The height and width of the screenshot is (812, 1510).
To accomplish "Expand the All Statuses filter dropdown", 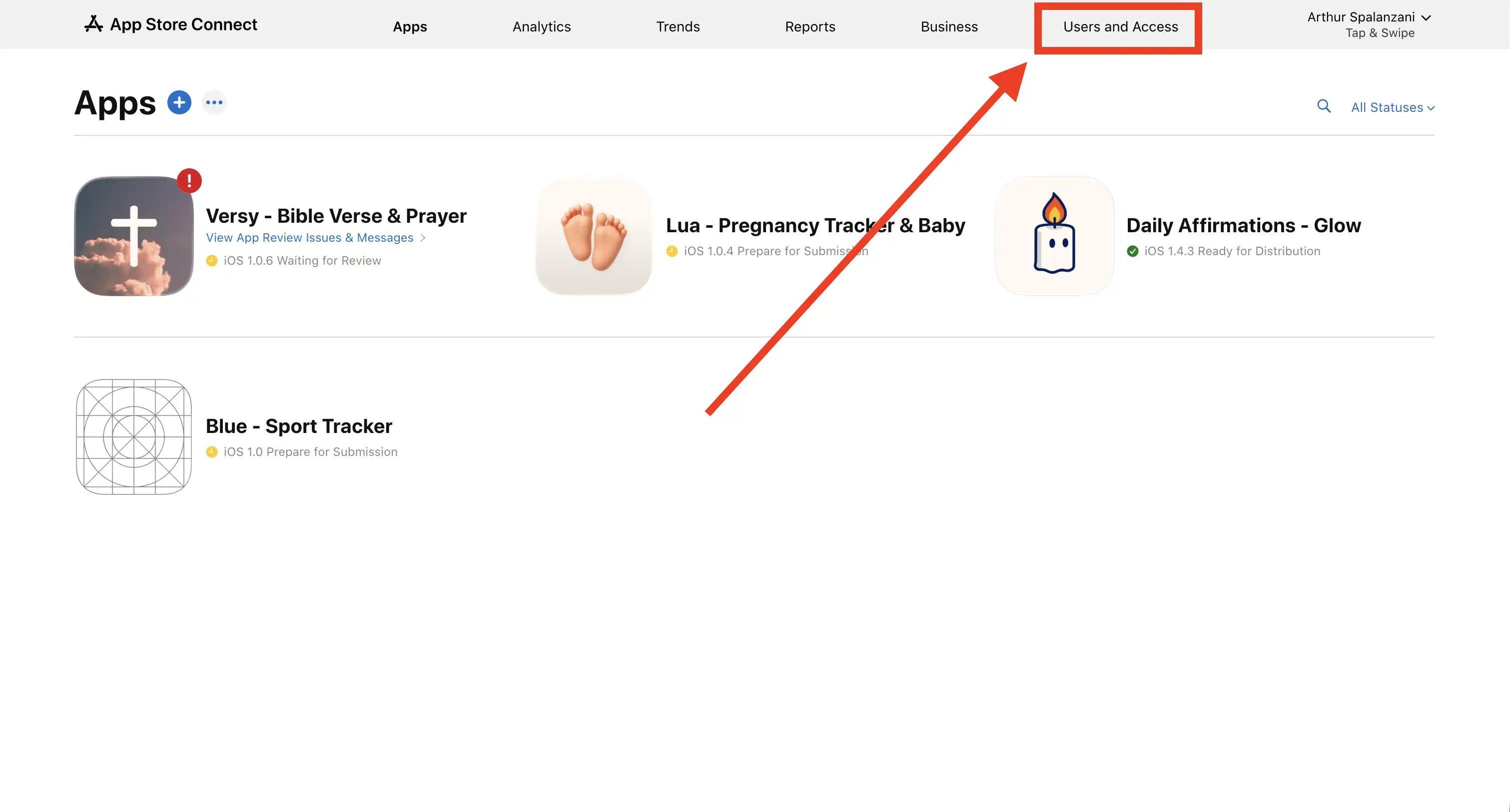I will click(1393, 107).
